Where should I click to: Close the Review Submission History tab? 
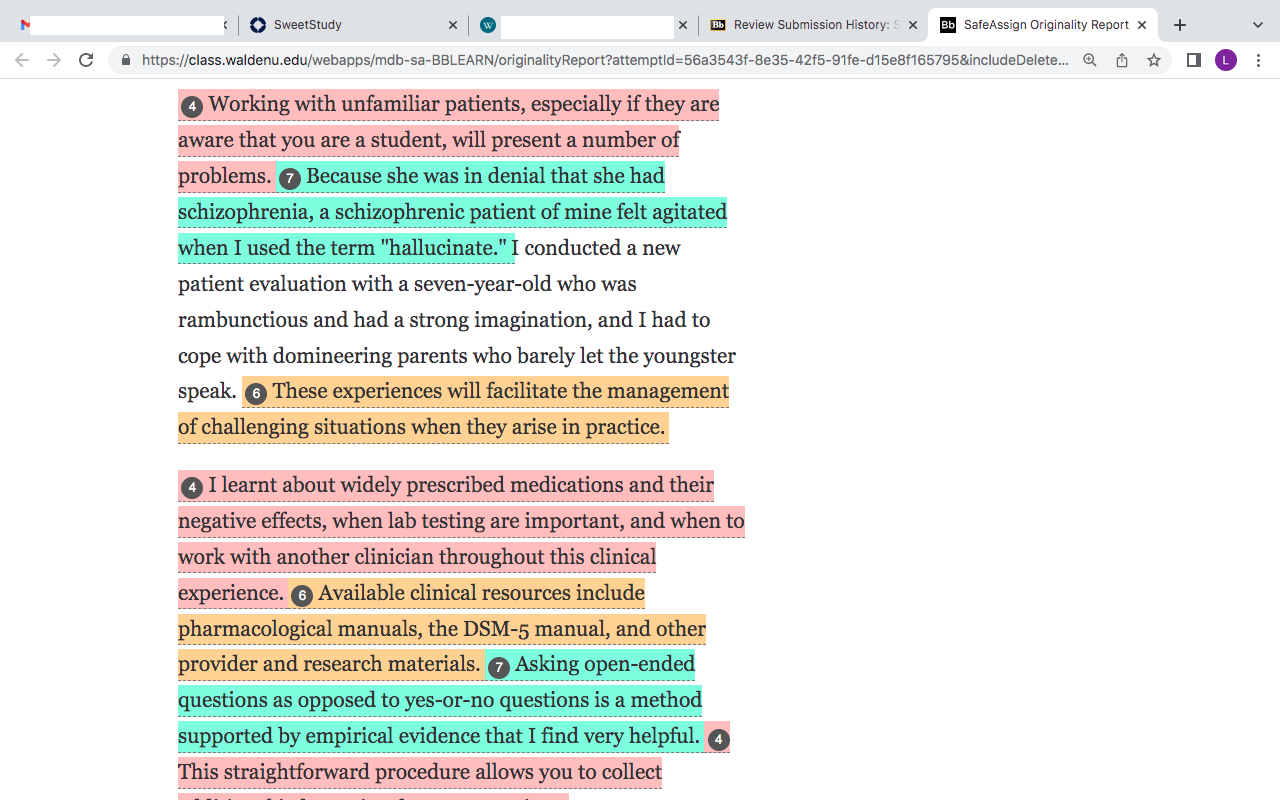pos(912,25)
